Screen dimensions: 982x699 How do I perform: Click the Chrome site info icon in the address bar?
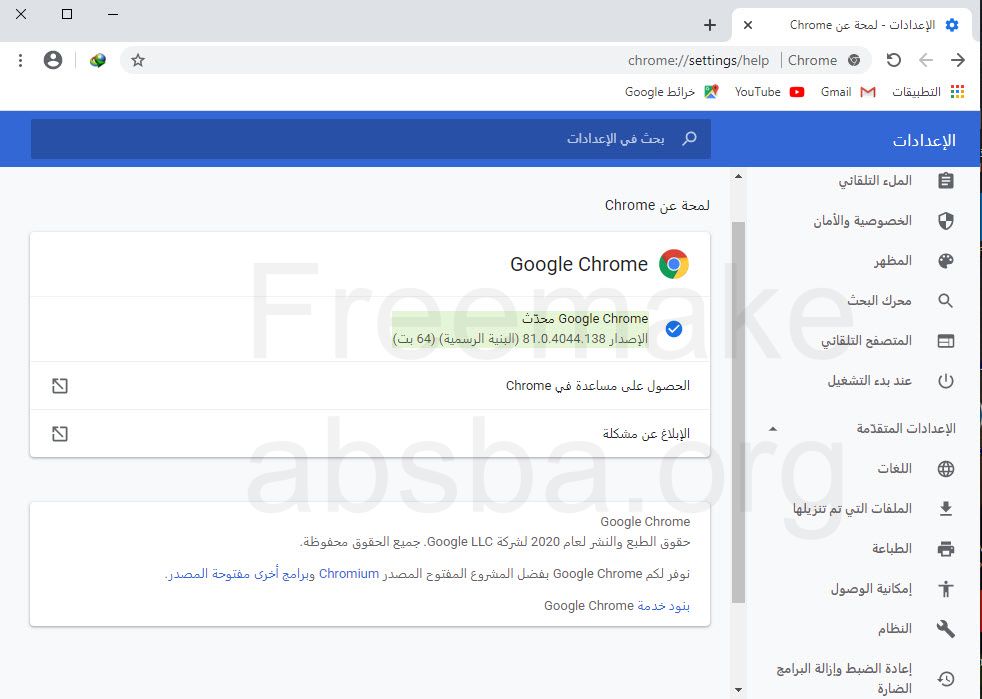(x=854, y=60)
